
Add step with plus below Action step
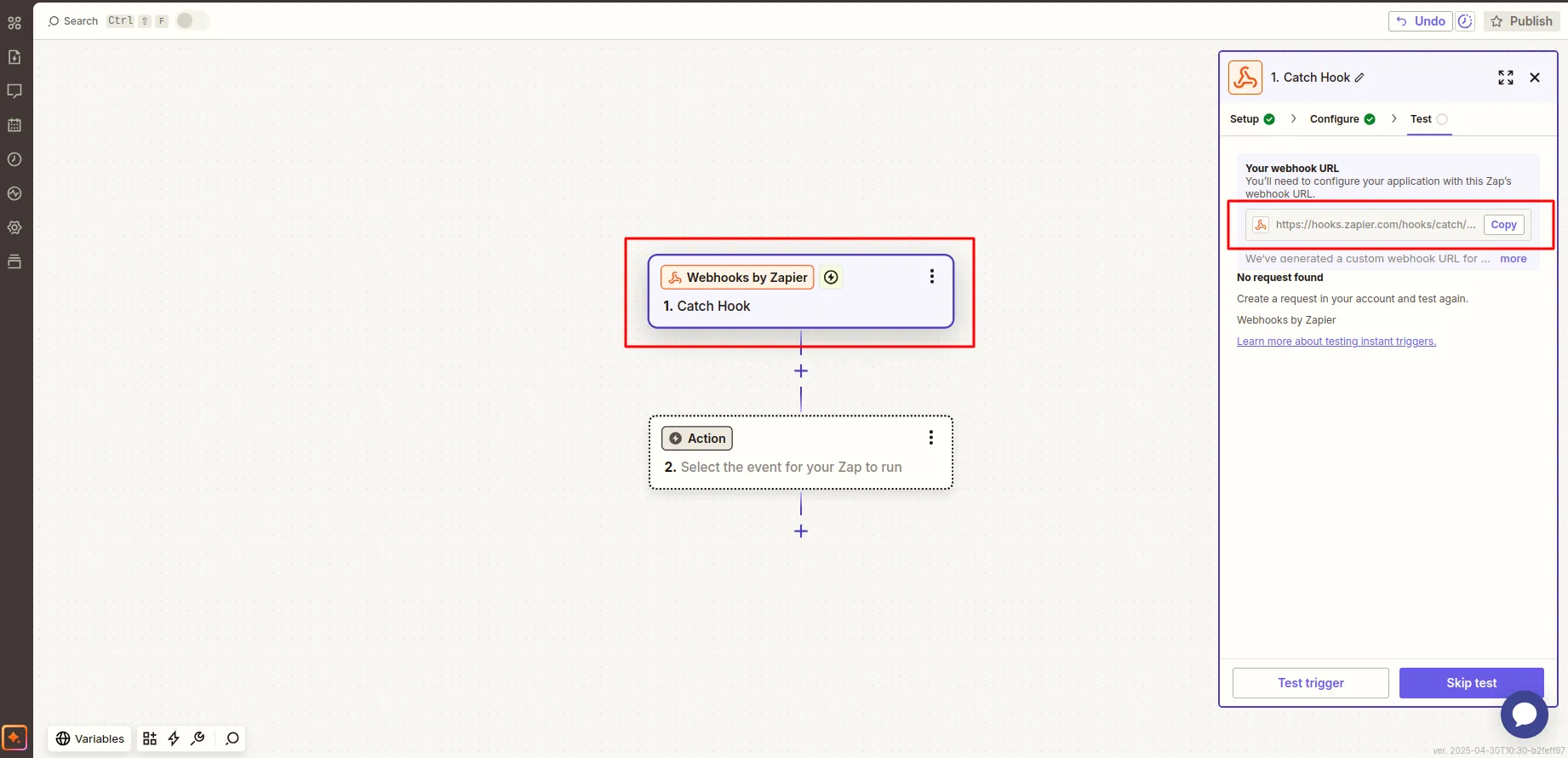[x=801, y=531]
